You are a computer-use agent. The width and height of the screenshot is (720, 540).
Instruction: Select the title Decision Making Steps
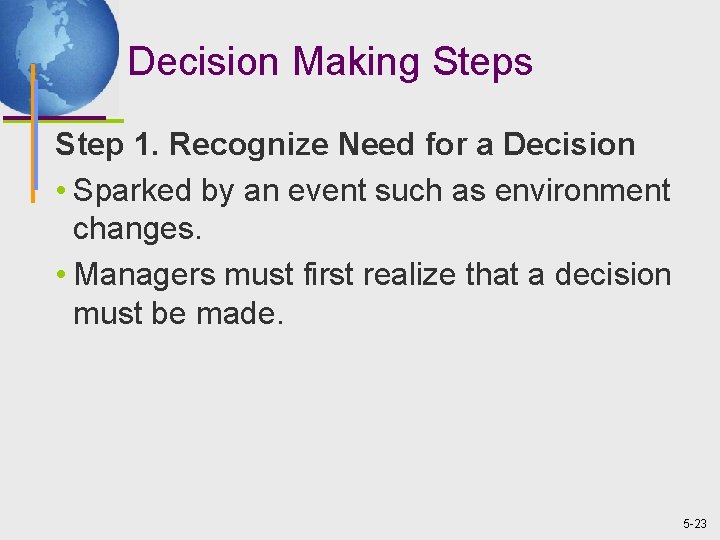point(330,62)
